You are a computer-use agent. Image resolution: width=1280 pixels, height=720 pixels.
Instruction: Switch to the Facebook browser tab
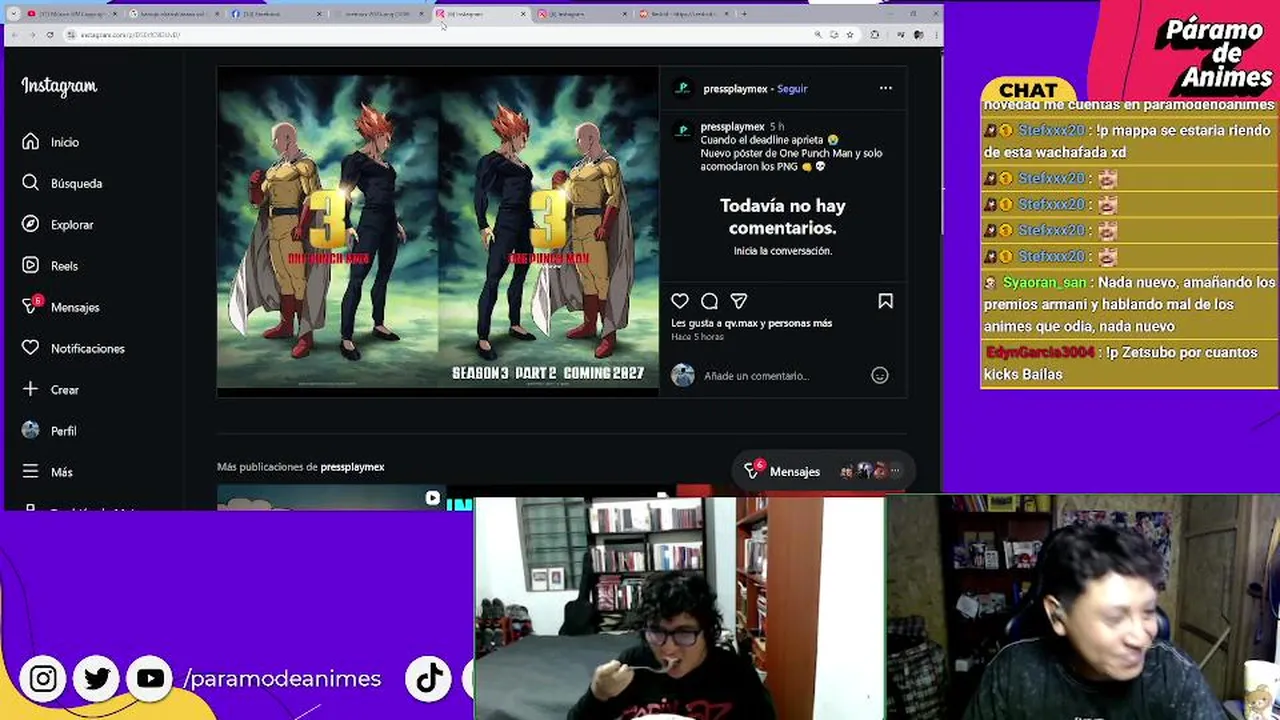pyautogui.click(x=276, y=14)
